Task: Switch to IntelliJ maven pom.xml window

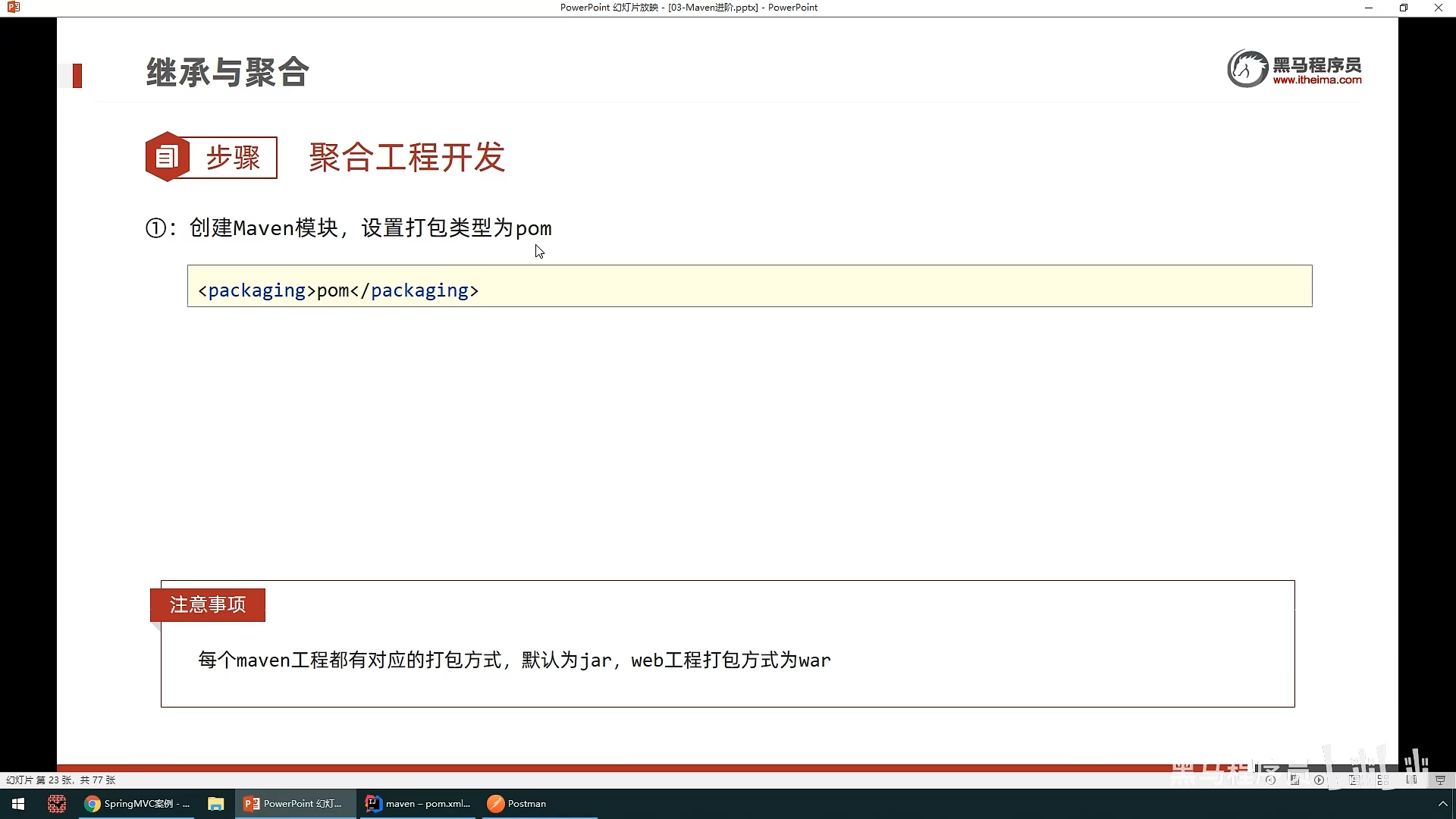Action: pyautogui.click(x=418, y=804)
